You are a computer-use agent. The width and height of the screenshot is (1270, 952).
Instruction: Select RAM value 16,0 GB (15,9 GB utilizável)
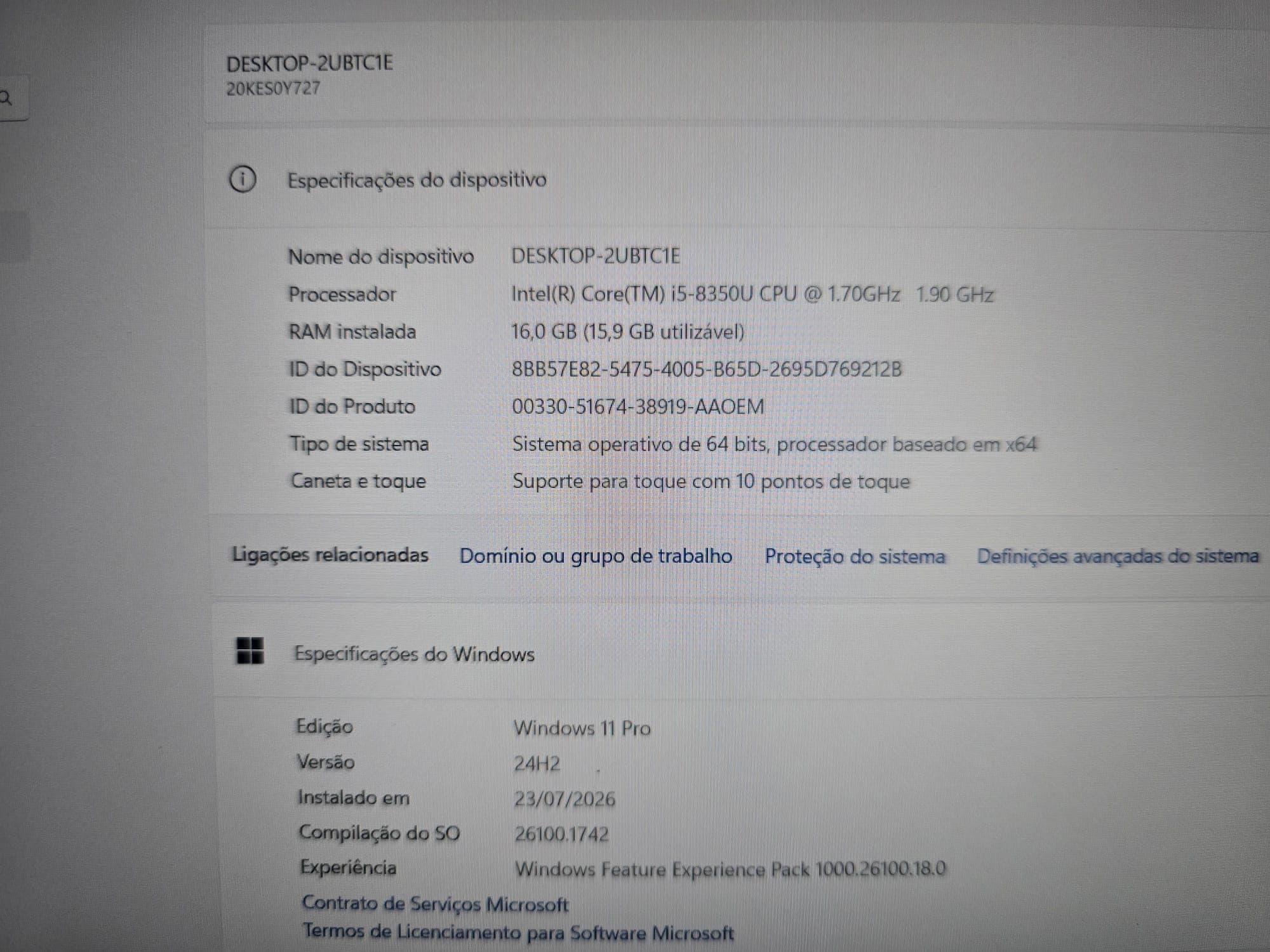point(628,331)
